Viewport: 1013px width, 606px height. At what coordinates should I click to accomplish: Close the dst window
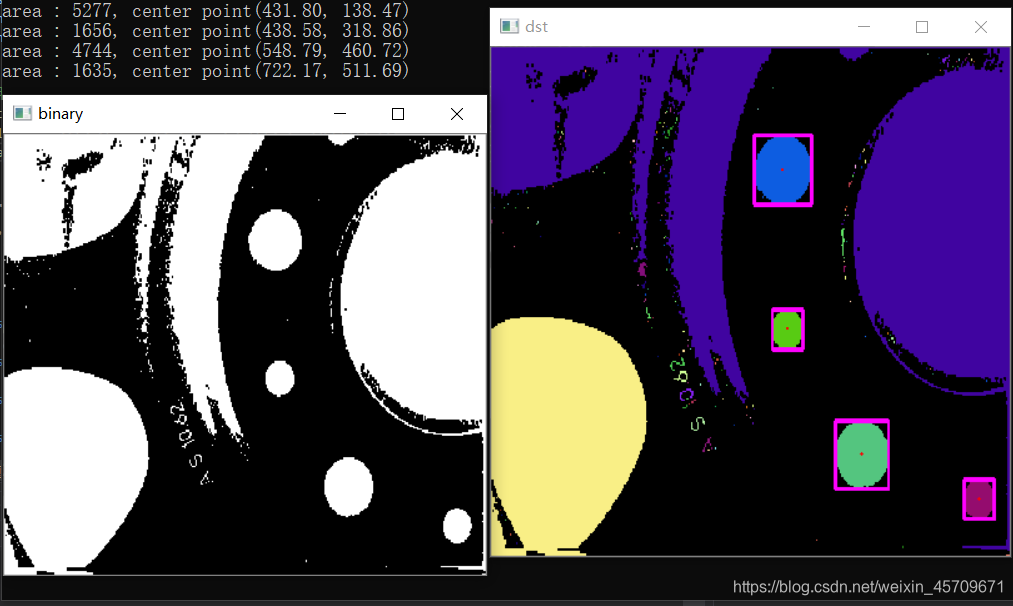[981, 26]
